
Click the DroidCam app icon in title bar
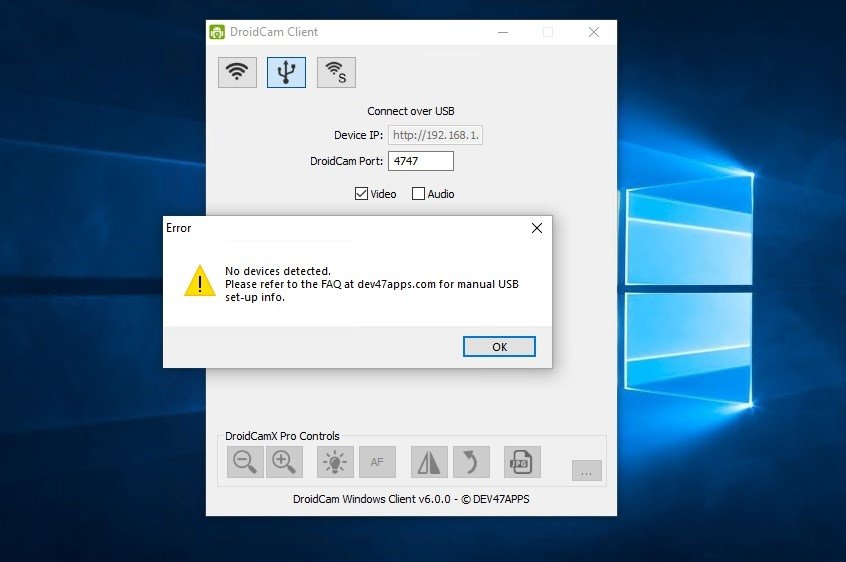[217, 32]
